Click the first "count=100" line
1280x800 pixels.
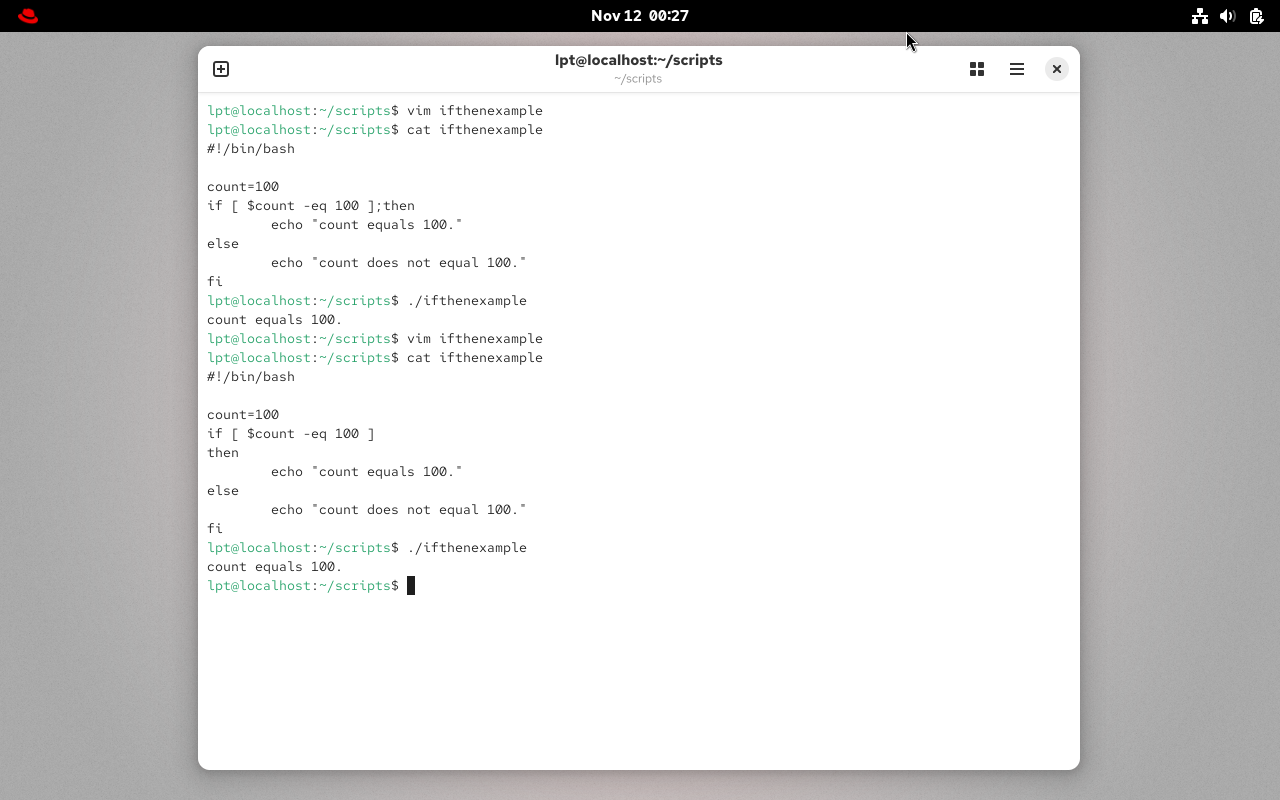(243, 187)
